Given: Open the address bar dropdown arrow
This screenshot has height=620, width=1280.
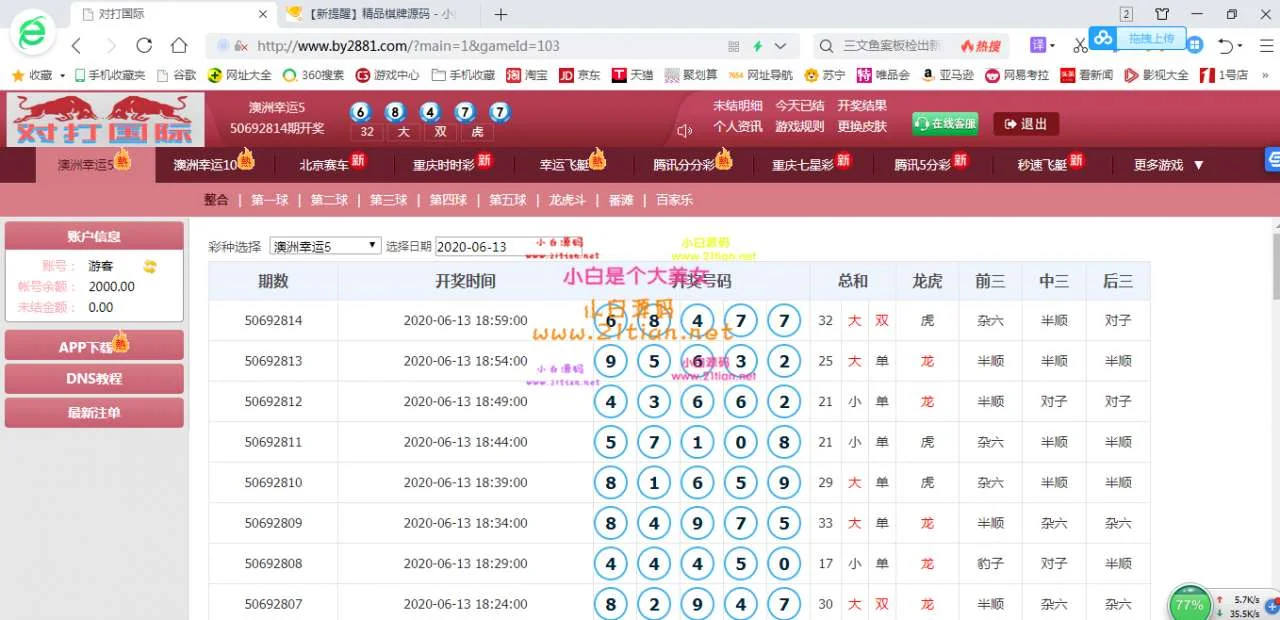Looking at the screenshot, I should pyautogui.click(x=780, y=46).
